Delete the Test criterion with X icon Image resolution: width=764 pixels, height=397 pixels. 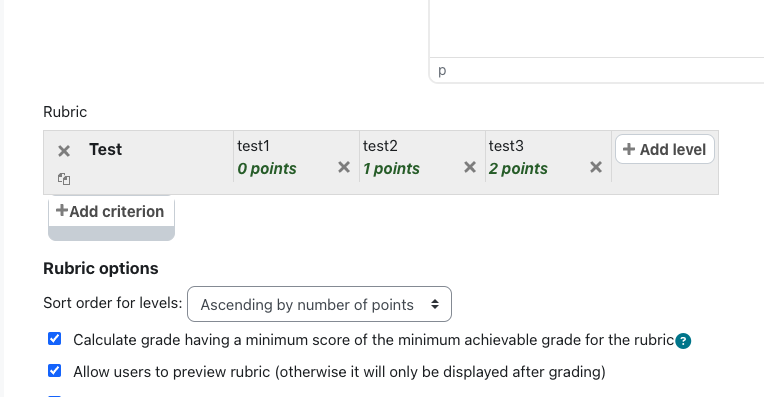click(64, 151)
